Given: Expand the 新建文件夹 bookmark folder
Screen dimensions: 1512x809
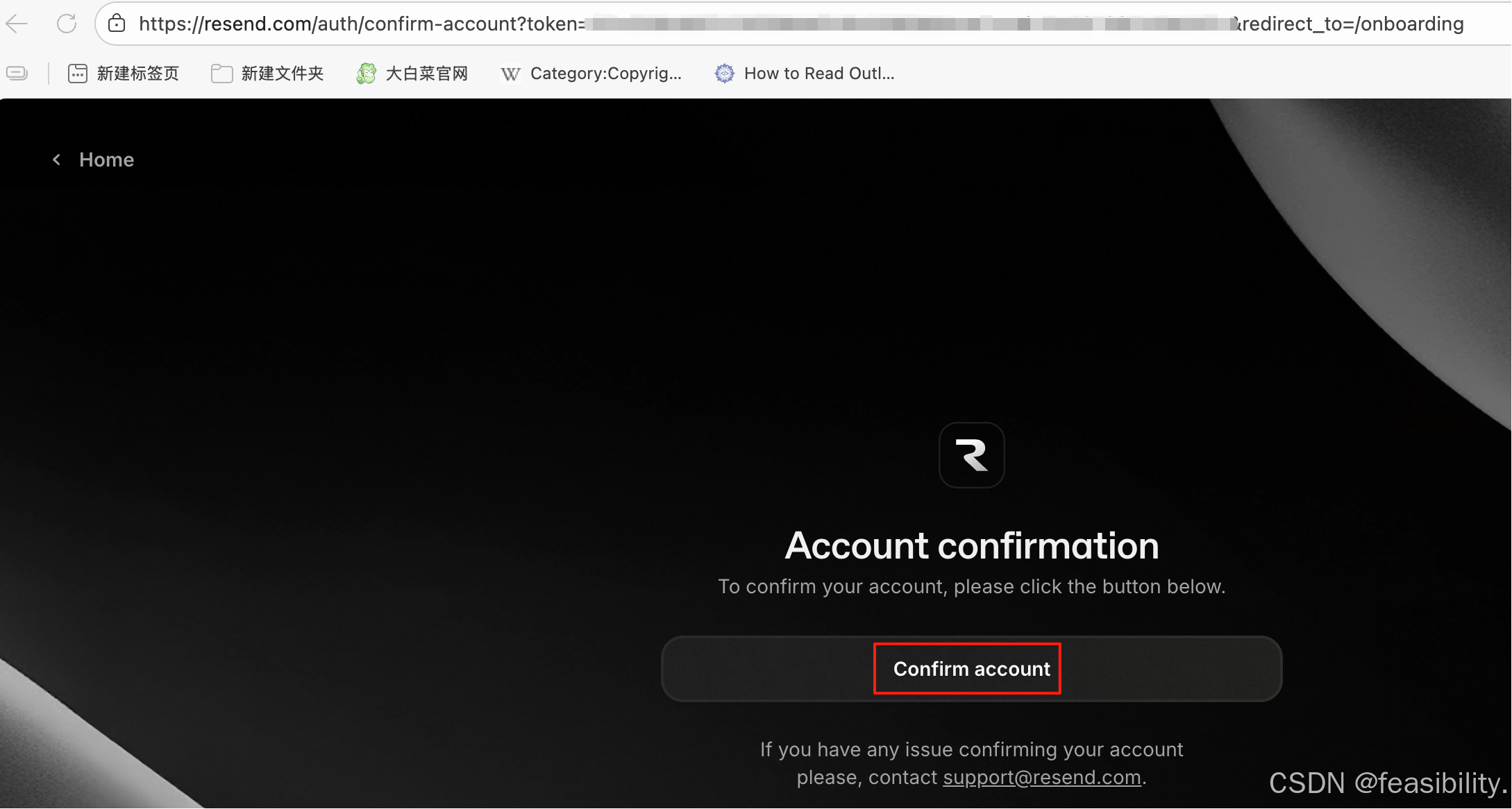Looking at the screenshot, I should [x=282, y=74].
